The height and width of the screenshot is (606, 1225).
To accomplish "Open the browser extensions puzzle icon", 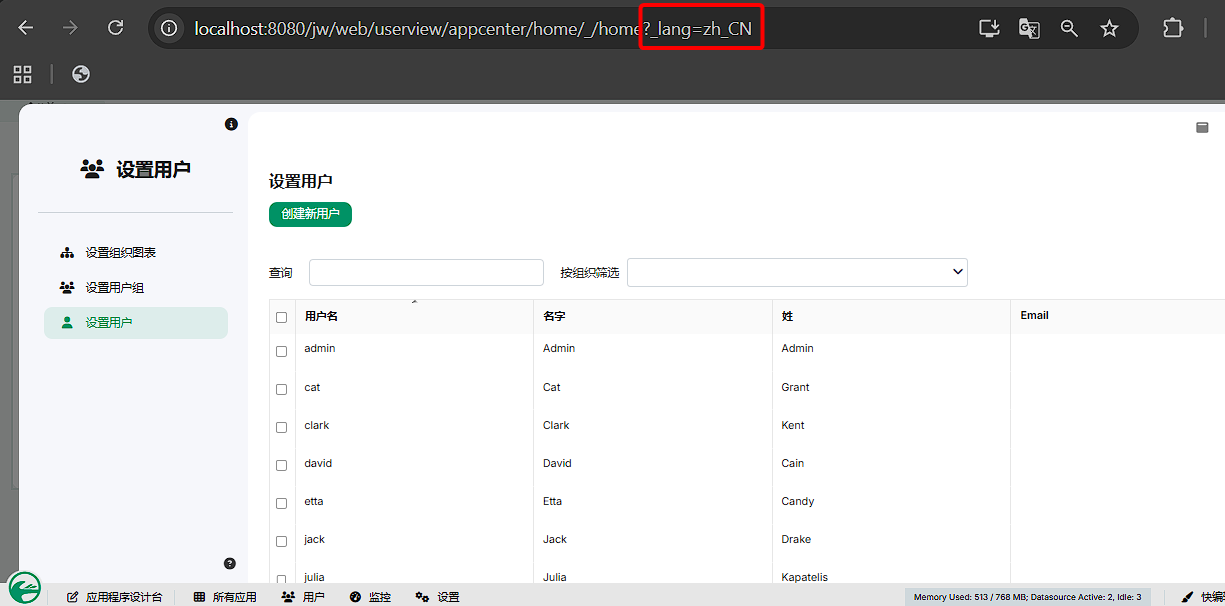I will point(1173,28).
